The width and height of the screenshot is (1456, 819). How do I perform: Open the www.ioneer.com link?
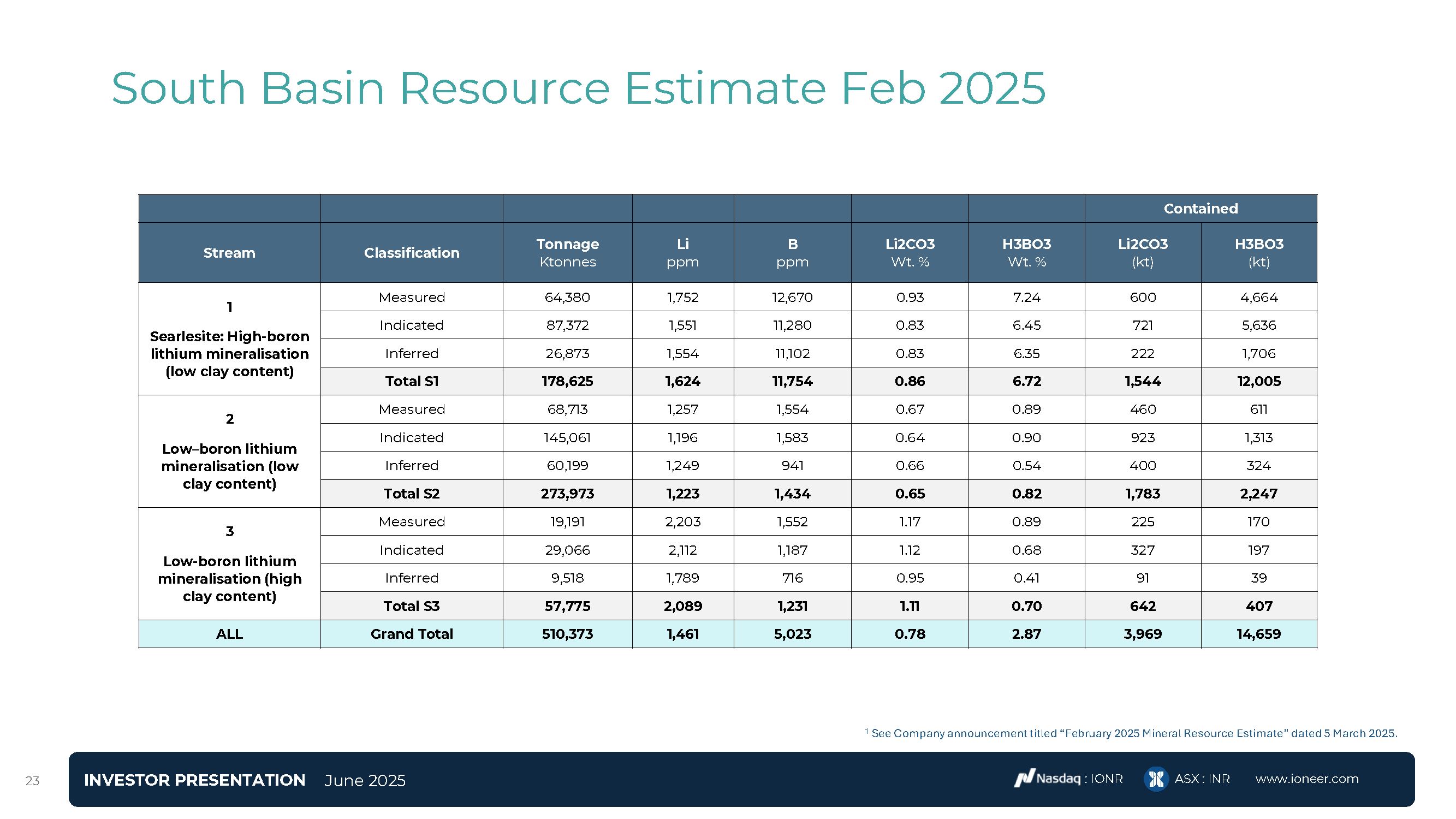(1307, 779)
